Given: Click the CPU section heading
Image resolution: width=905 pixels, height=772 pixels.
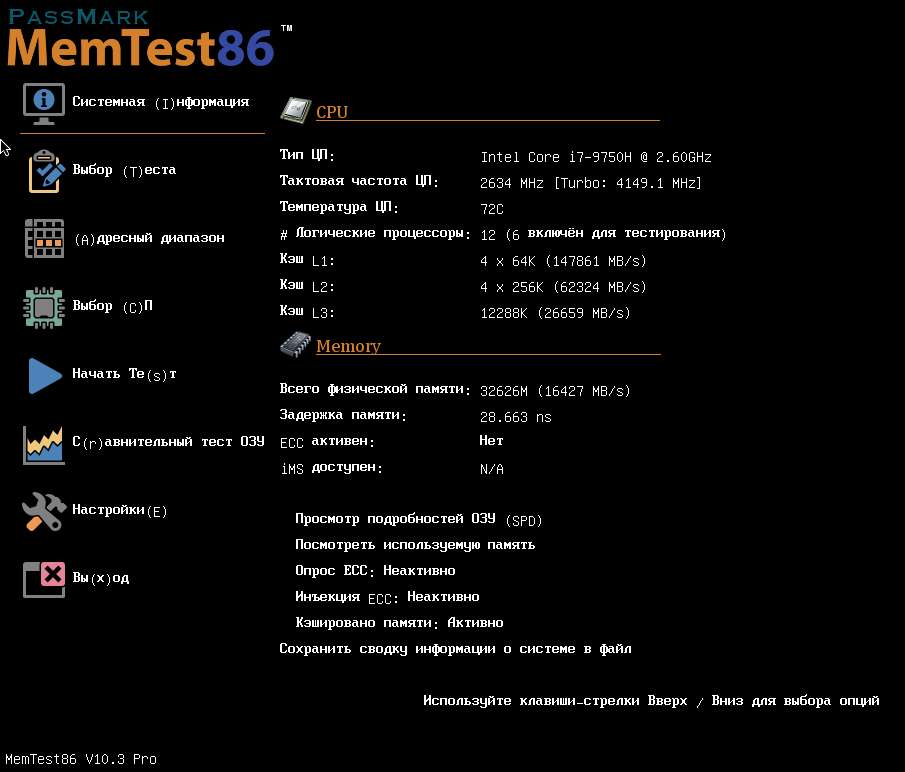Looking at the screenshot, I should tap(332, 112).
